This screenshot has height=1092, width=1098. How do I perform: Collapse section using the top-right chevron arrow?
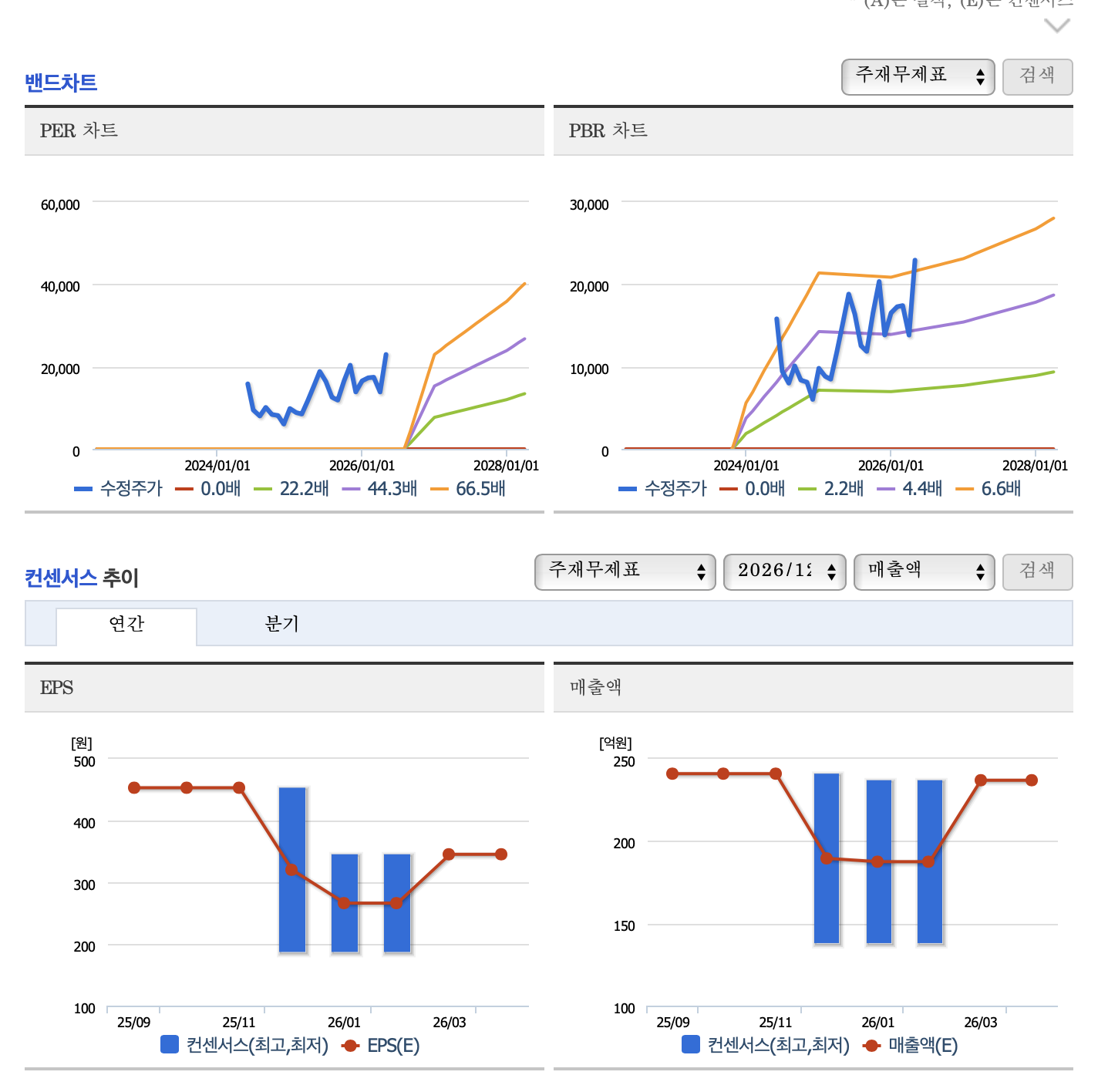click(x=1056, y=26)
